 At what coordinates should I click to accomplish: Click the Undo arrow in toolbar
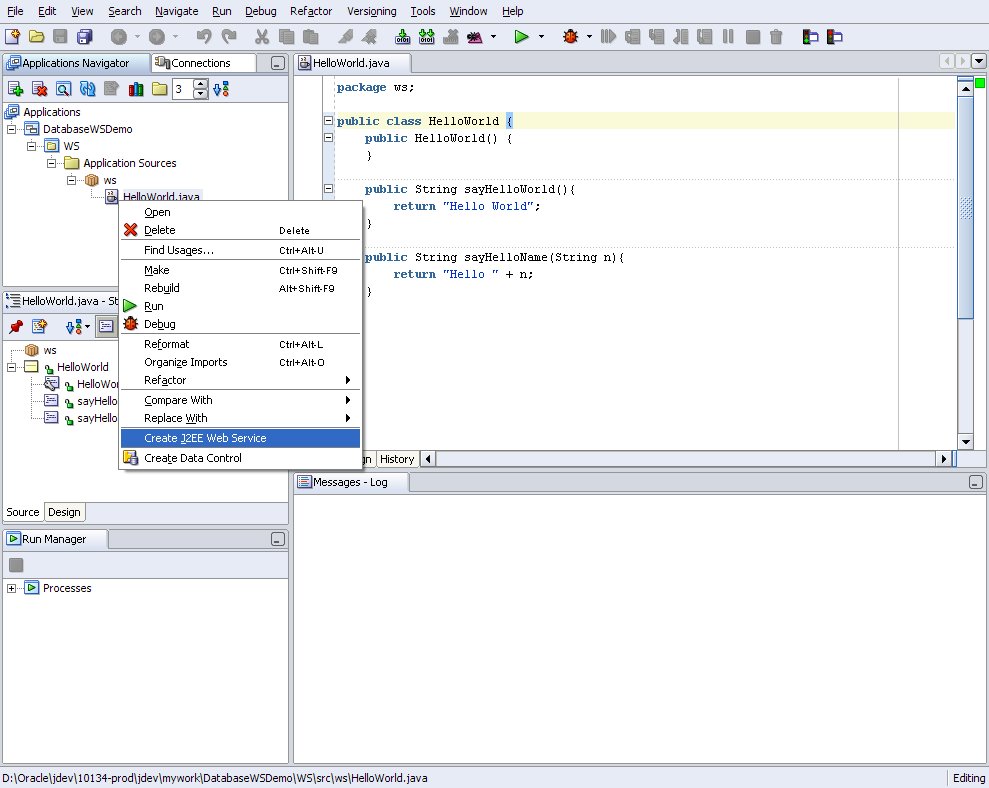(x=203, y=37)
